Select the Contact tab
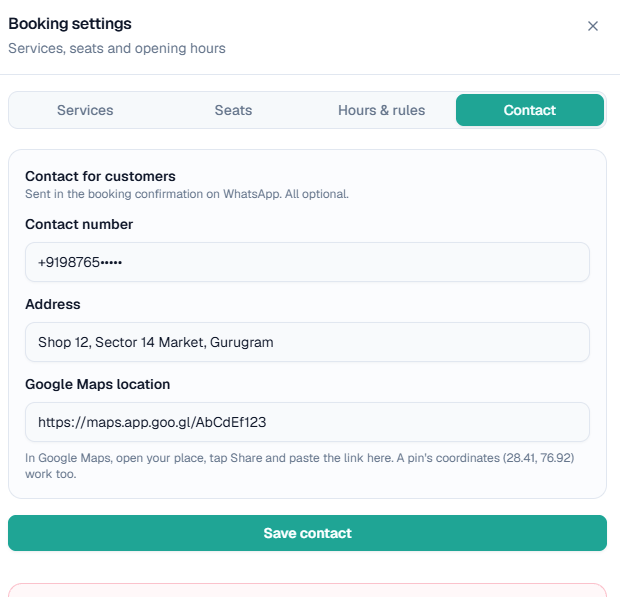 point(530,110)
